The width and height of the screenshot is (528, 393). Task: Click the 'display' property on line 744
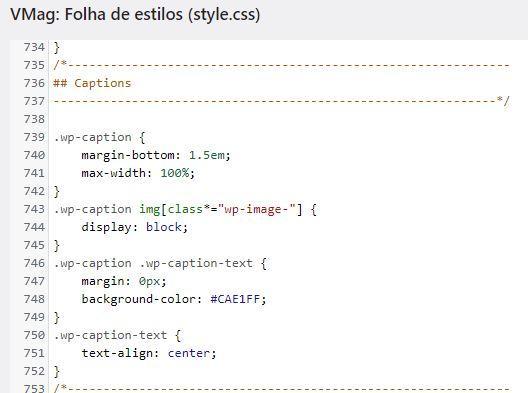click(106, 228)
